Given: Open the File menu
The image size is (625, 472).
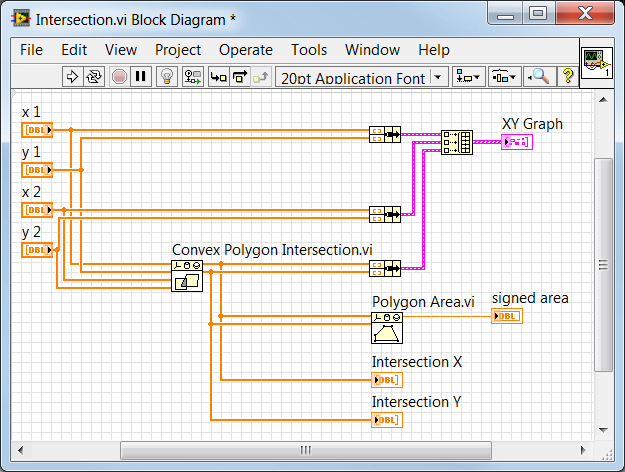Looking at the screenshot, I should [31, 50].
